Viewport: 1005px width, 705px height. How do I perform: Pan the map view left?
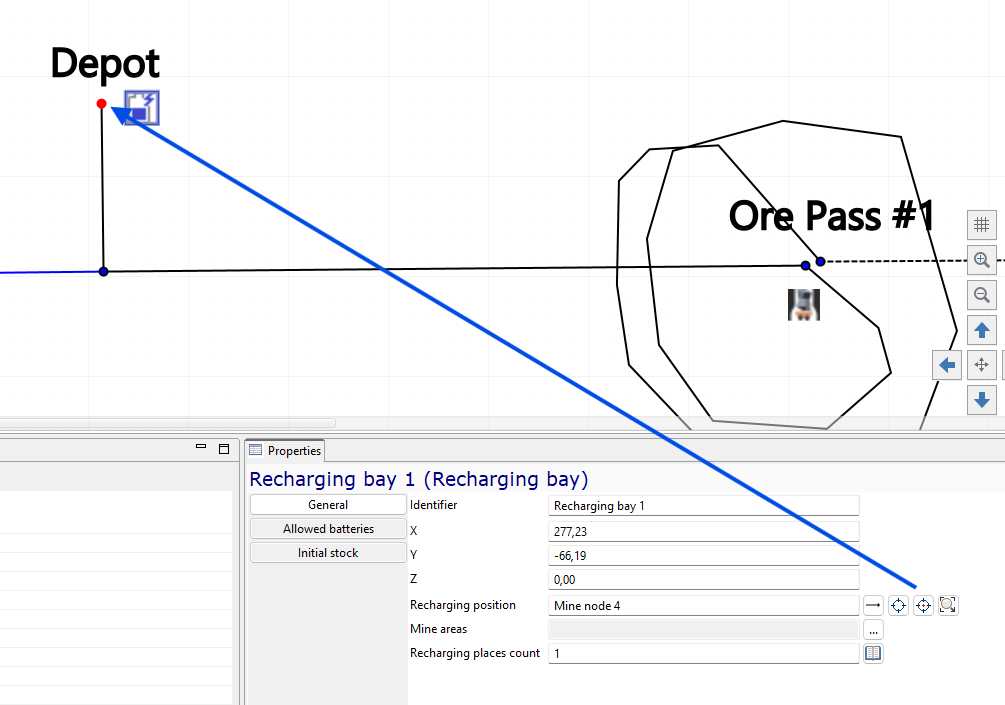947,365
